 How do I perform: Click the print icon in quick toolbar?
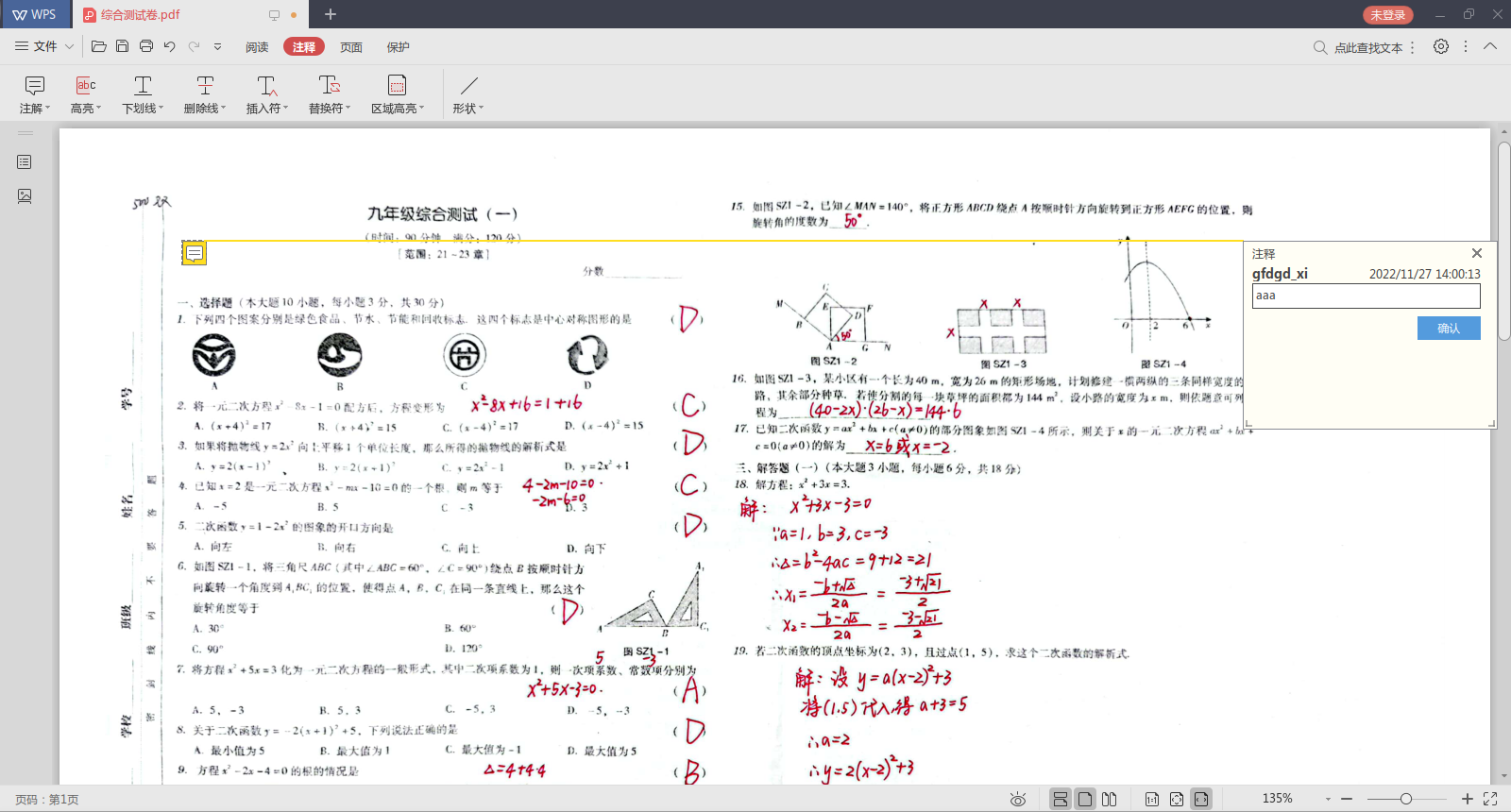click(x=146, y=46)
